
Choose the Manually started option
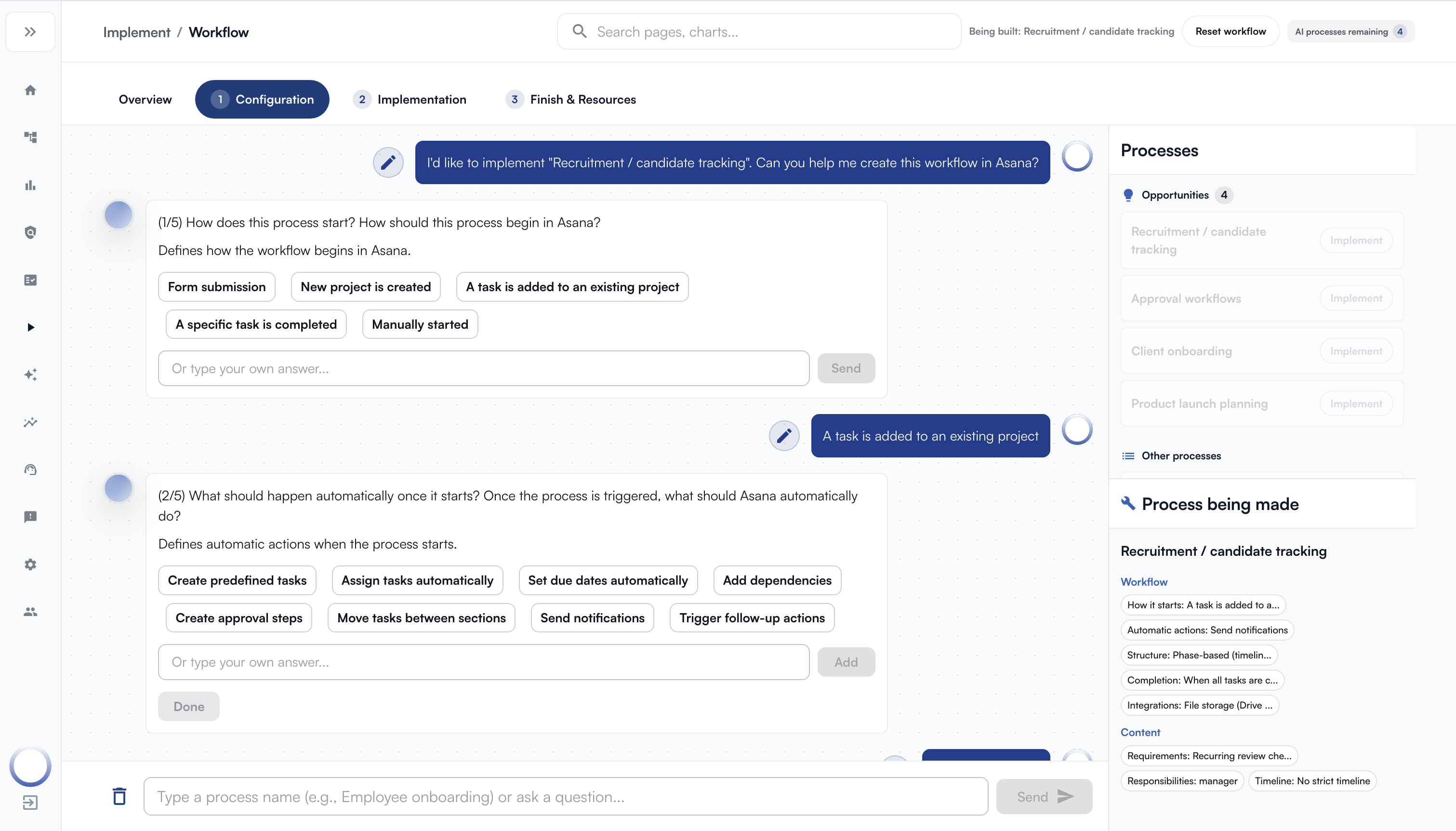pos(420,324)
